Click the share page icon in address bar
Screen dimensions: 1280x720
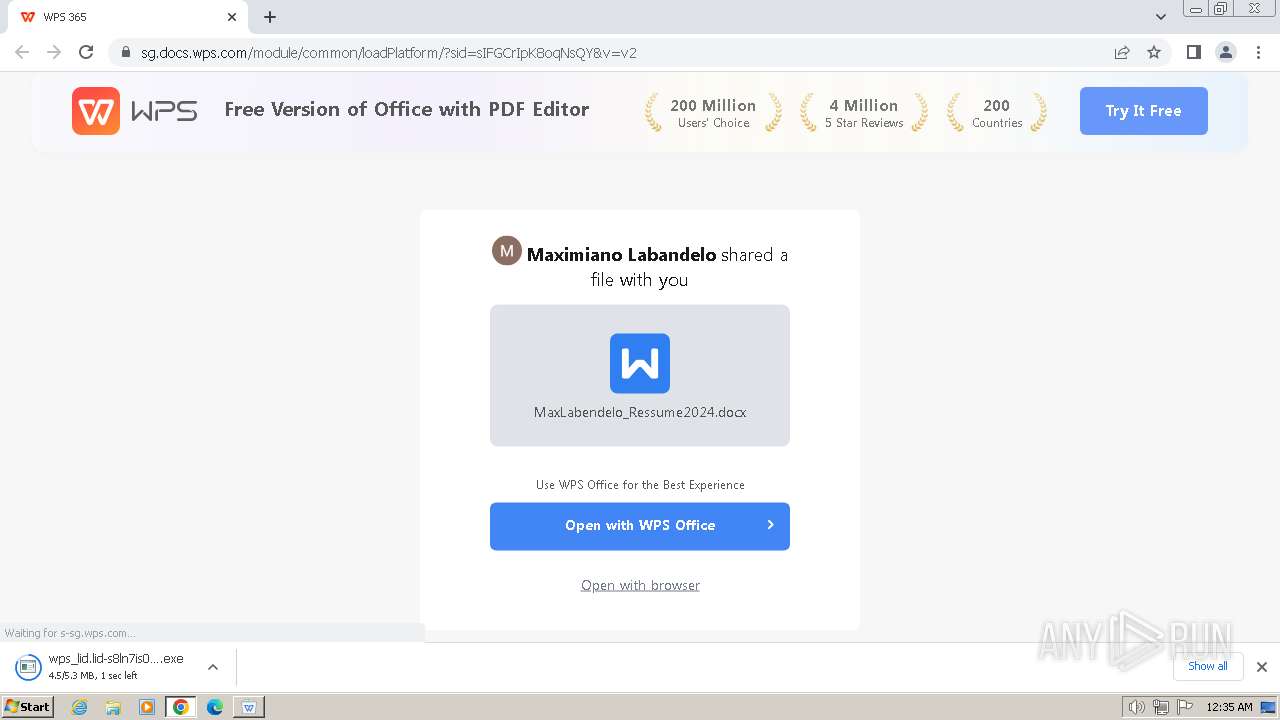1122,53
